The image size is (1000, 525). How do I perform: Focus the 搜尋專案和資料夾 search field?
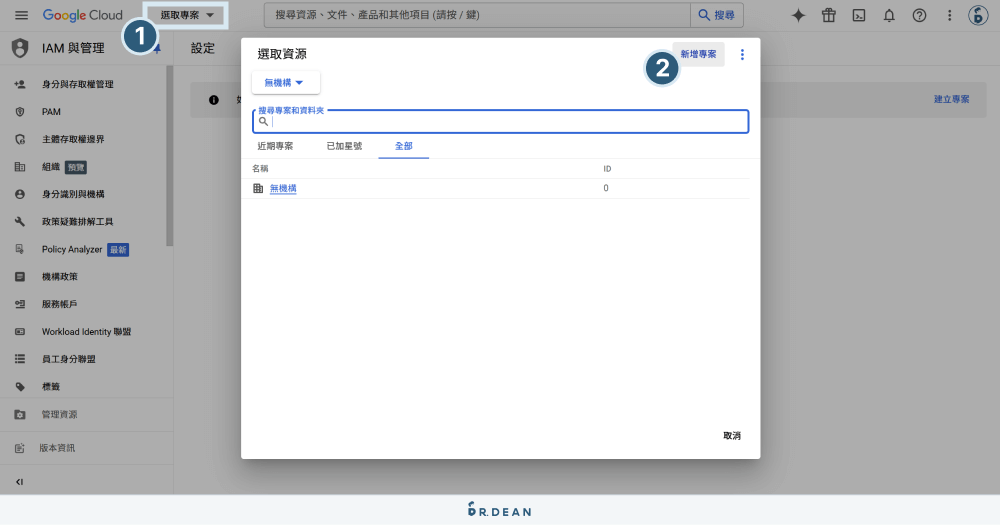pos(501,121)
